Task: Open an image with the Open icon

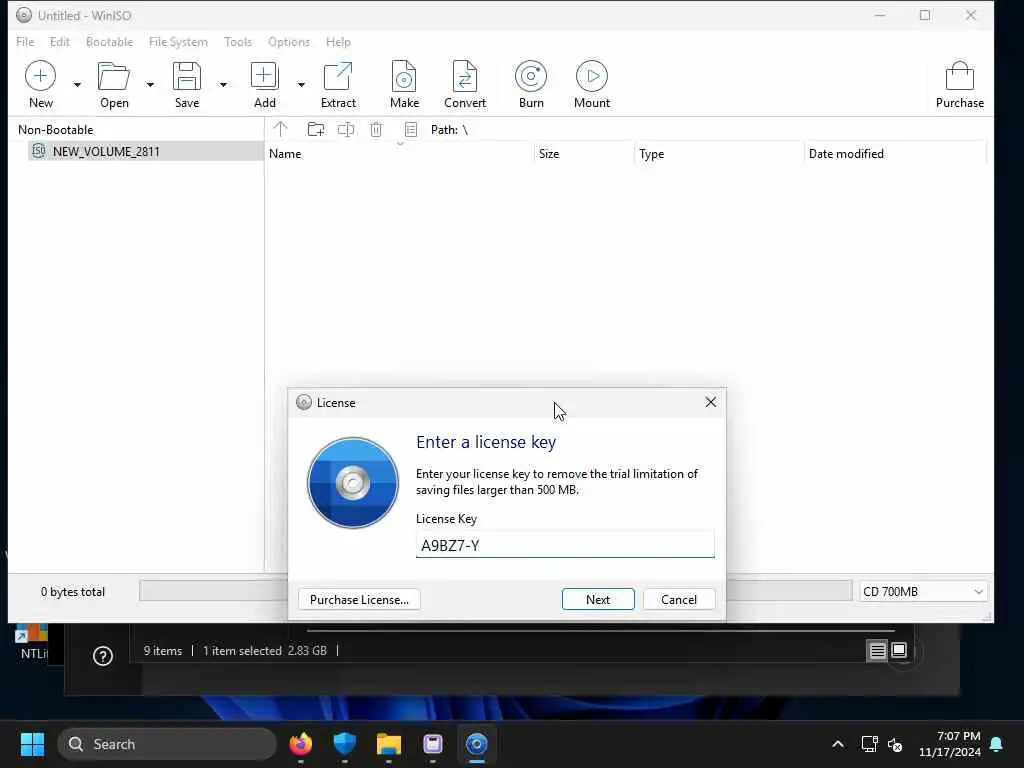Action: [114, 76]
